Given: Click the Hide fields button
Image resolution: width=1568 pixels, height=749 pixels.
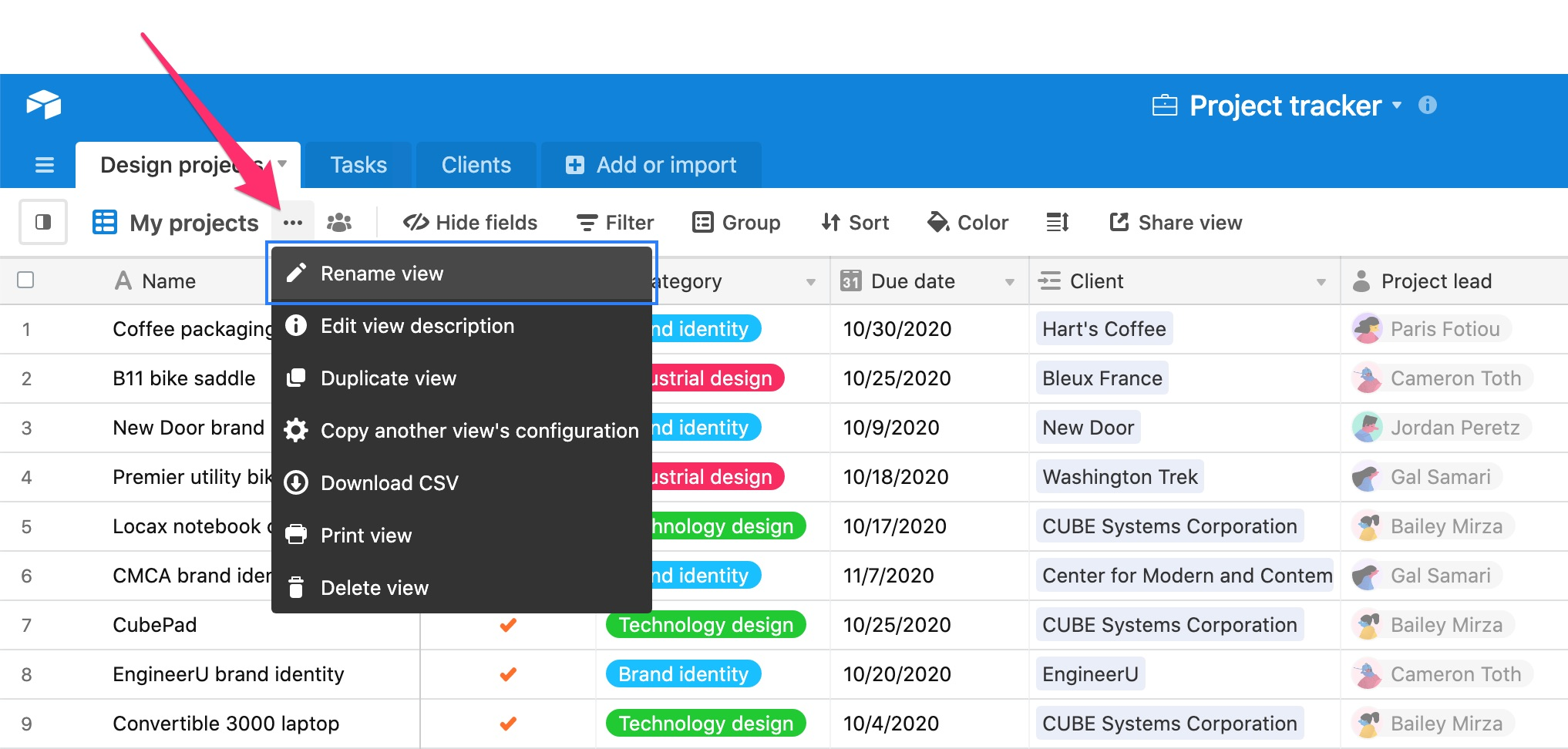Looking at the screenshot, I should click(x=470, y=223).
